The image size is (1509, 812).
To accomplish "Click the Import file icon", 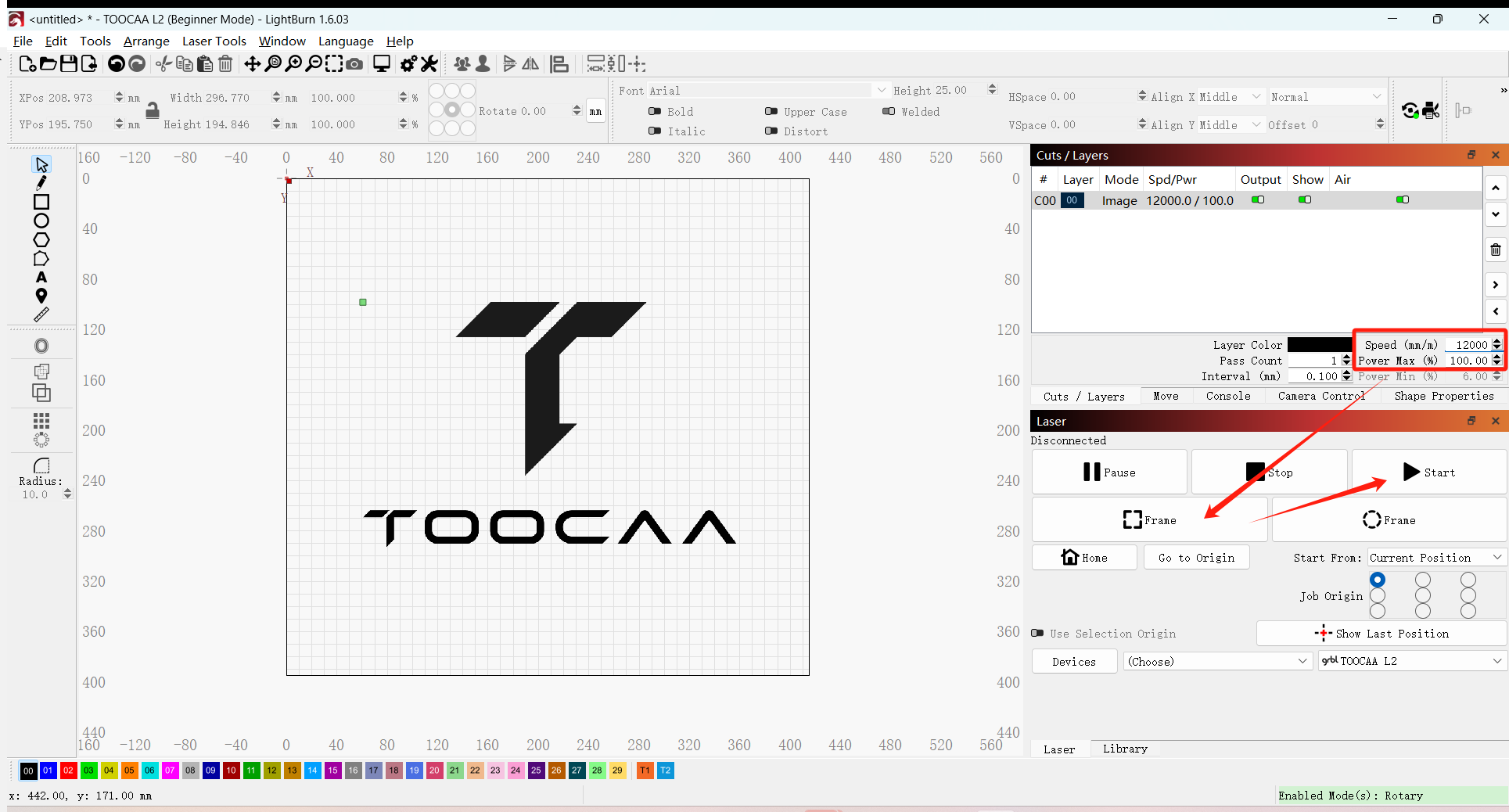I will coord(89,64).
